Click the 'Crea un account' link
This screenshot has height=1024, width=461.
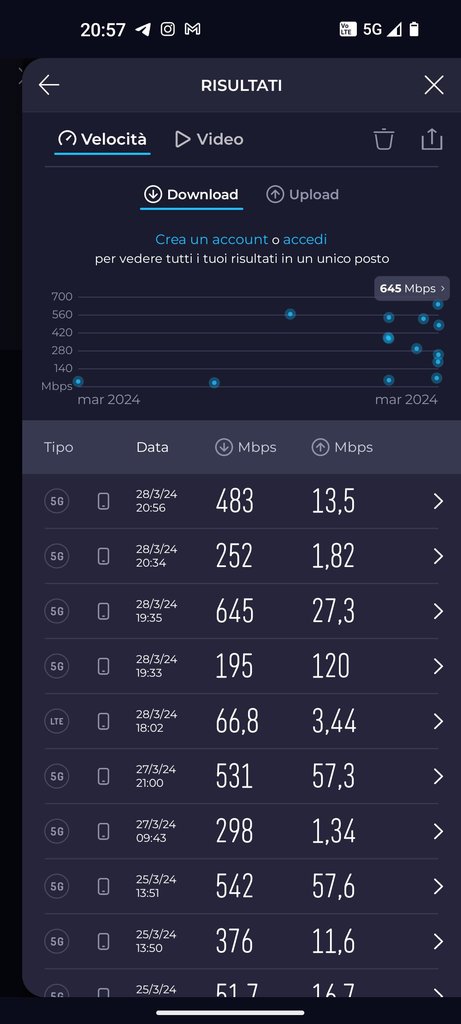pyautogui.click(x=212, y=240)
